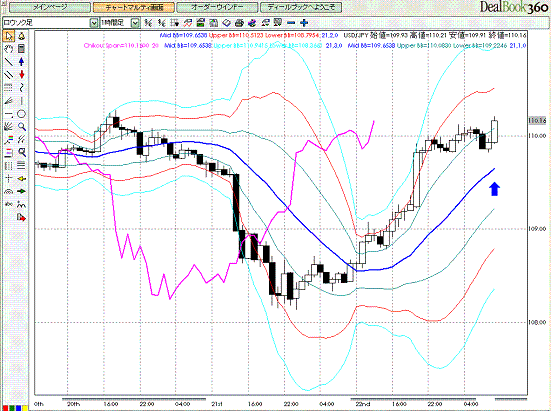Click the 108.00 price axis label
The height and width of the screenshot is (411, 551).
(537, 322)
